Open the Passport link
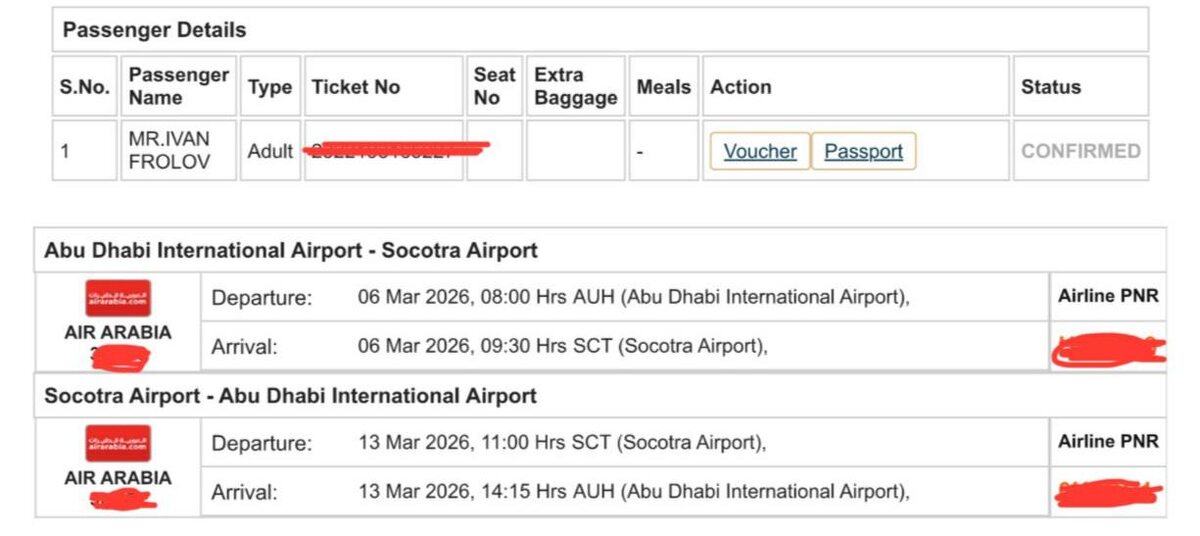Image resolution: width=1200 pixels, height=536 pixels. [863, 152]
